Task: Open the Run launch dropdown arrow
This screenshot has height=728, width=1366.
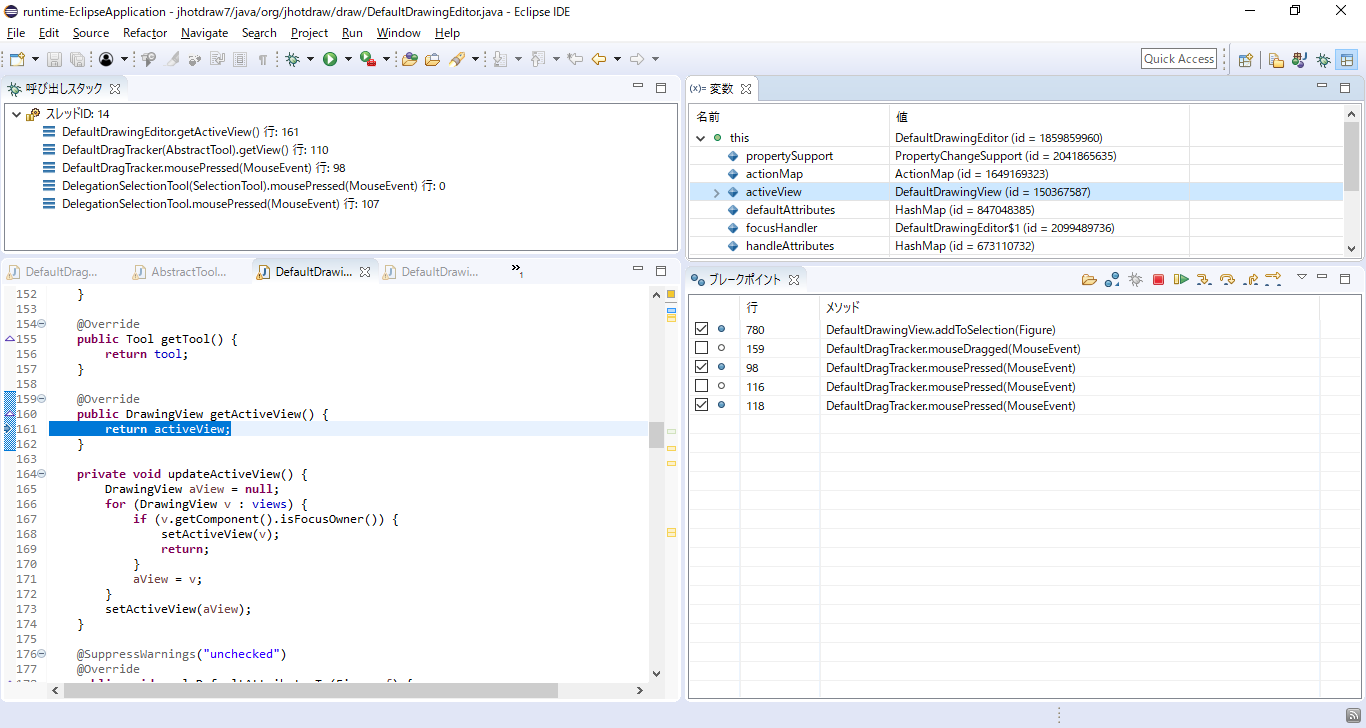Action: click(348, 59)
